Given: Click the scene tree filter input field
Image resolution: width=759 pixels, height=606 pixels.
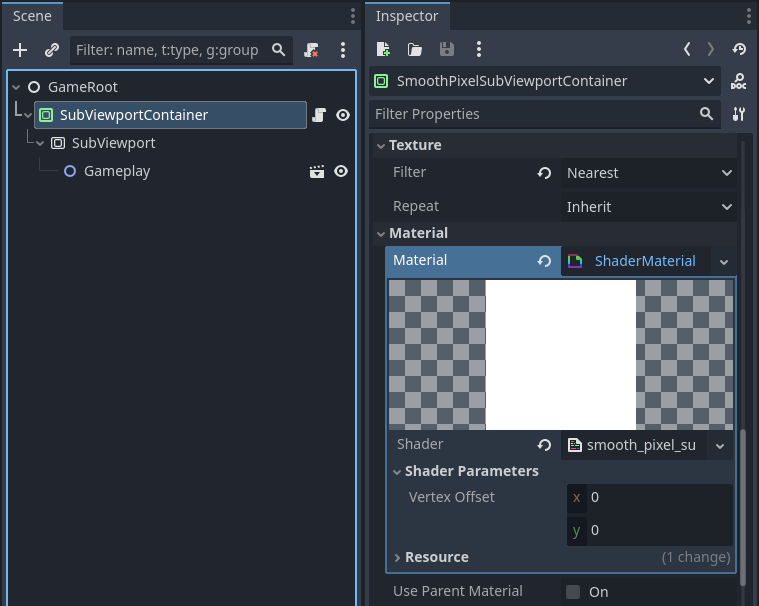Looking at the screenshot, I should (x=182, y=50).
